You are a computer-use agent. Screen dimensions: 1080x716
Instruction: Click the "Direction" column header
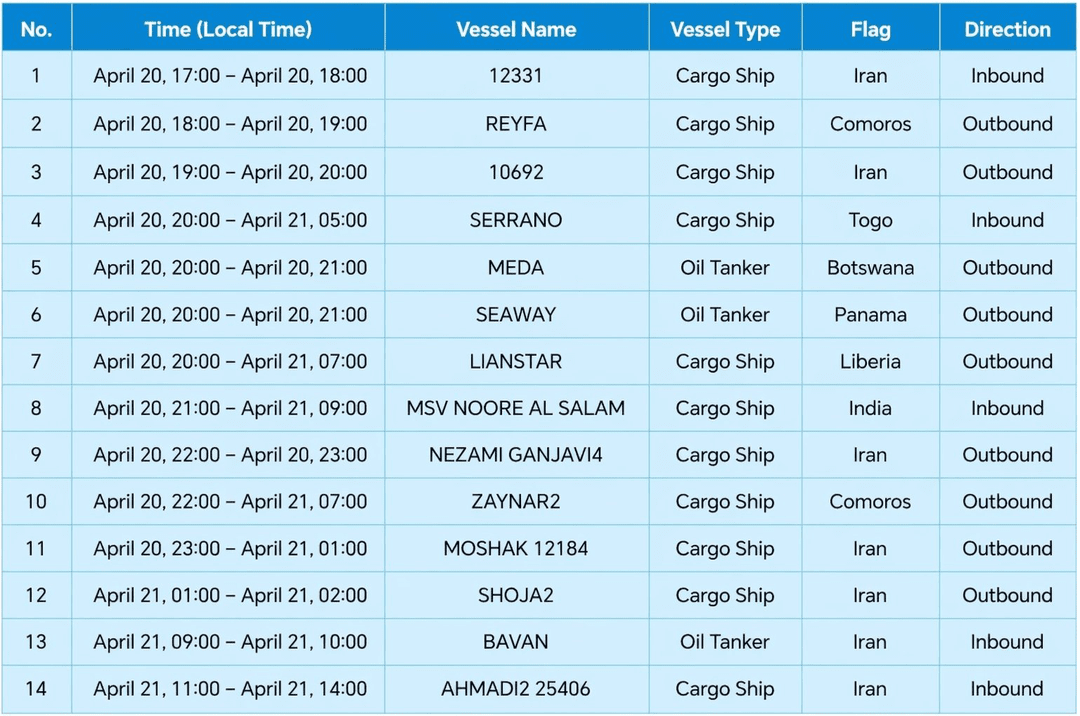pyautogui.click(x=1007, y=29)
